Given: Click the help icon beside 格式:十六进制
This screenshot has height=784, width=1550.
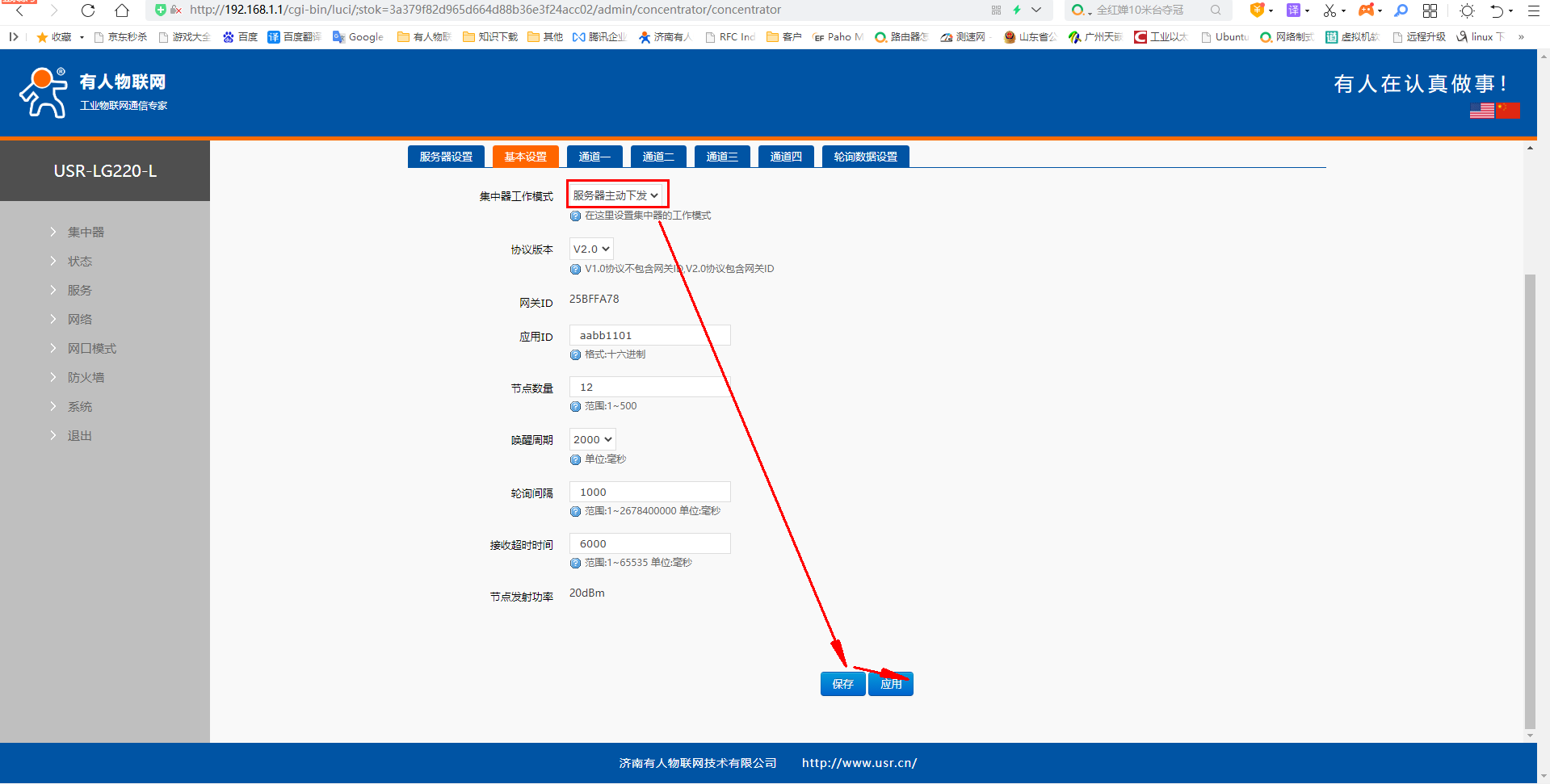Looking at the screenshot, I should tap(575, 354).
